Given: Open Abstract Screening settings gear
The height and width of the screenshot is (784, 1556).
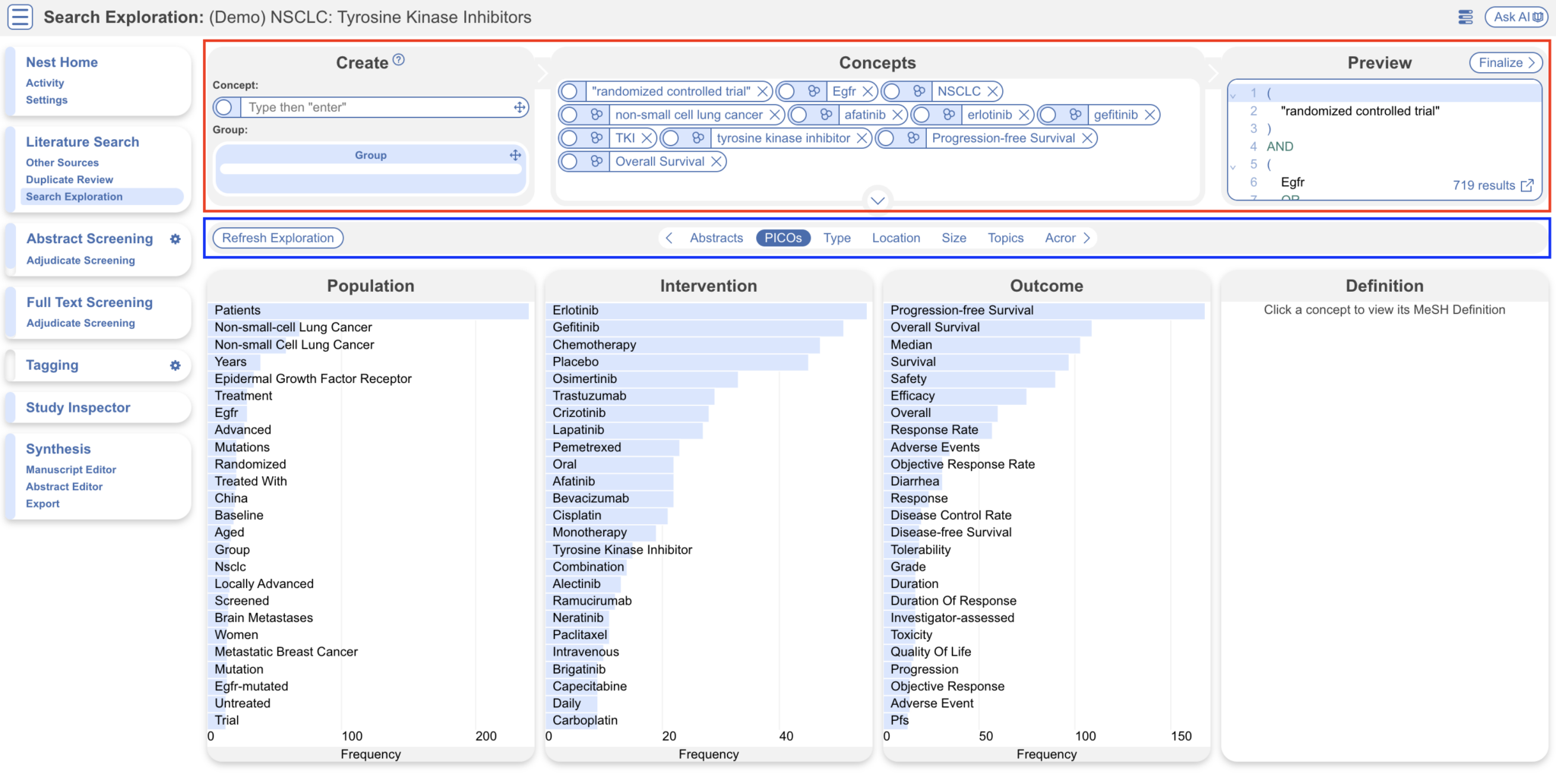Looking at the screenshot, I should [x=176, y=239].
